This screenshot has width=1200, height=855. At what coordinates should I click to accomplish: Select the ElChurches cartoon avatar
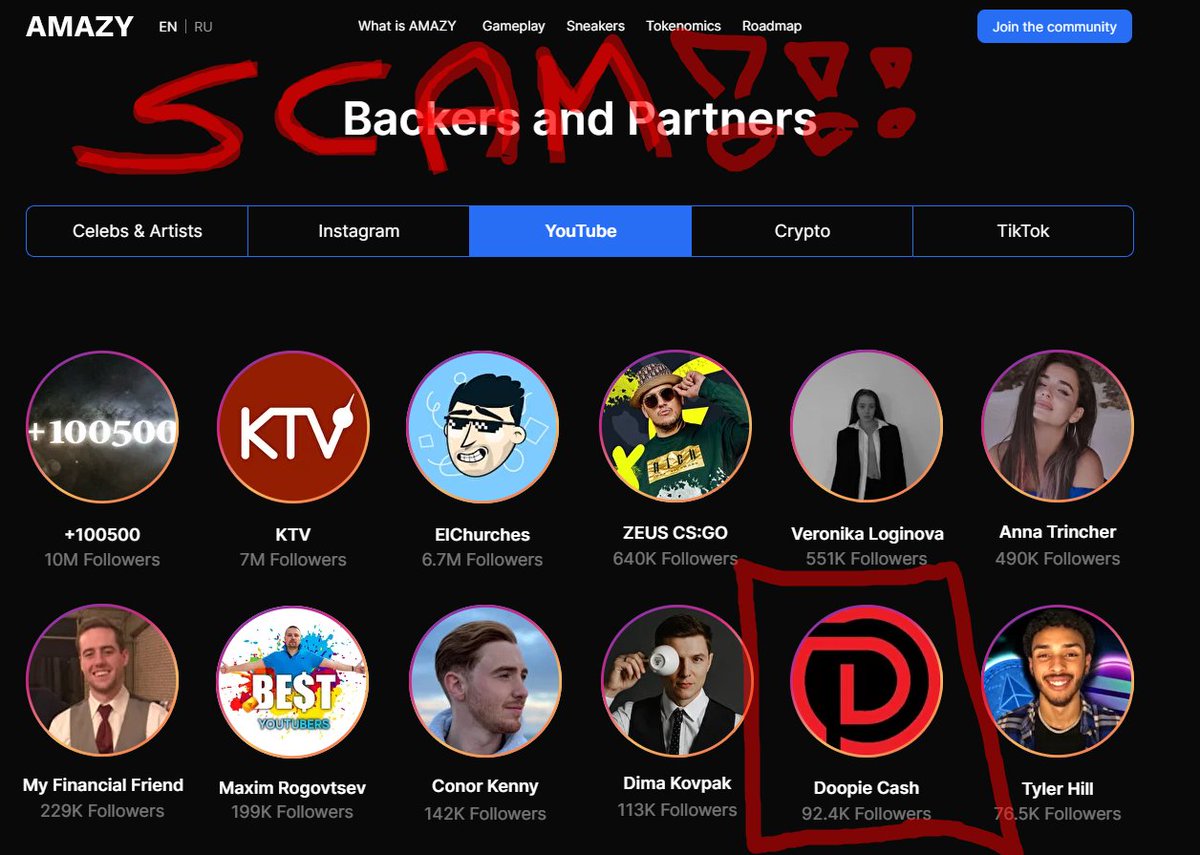coord(482,427)
